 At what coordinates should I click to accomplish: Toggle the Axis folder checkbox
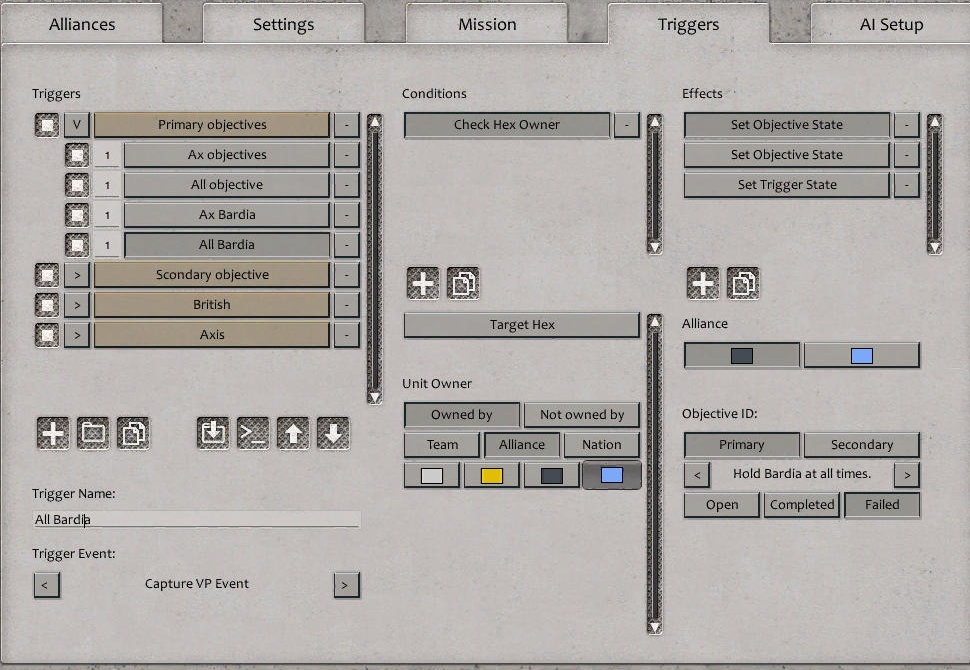pos(47,335)
